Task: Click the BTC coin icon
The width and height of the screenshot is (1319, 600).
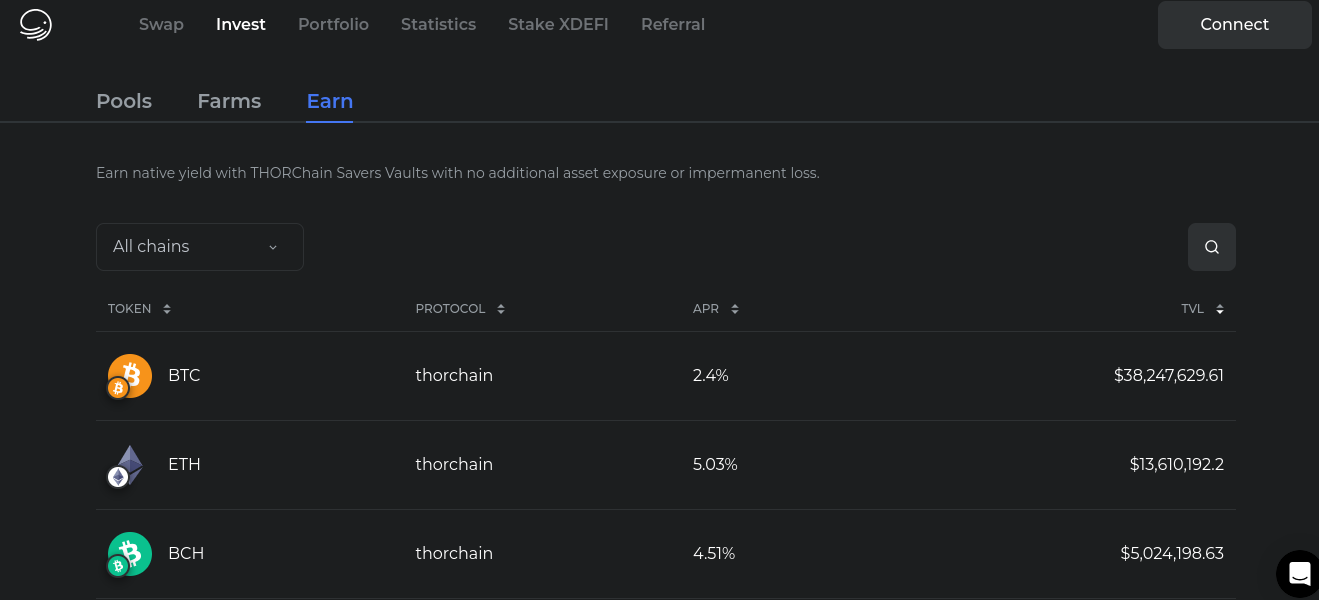Action: pyautogui.click(x=130, y=376)
